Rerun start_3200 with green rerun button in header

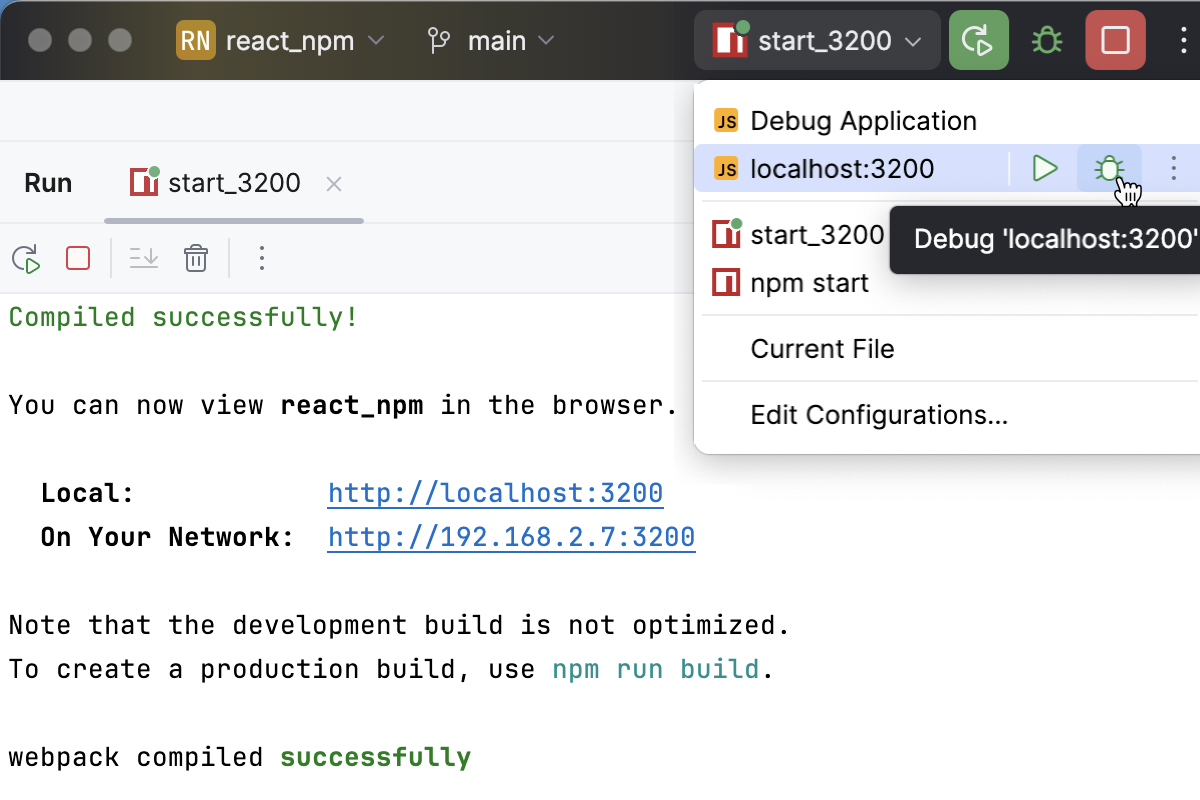click(x=978, y=40)
